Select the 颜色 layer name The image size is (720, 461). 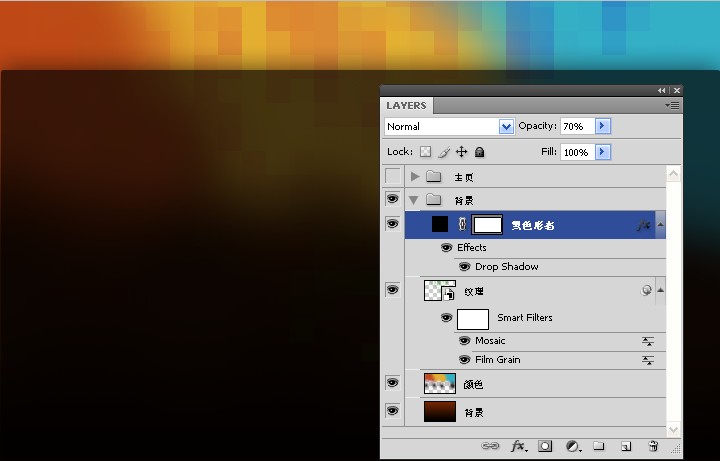pyautogui.click(x=473, y=384)
